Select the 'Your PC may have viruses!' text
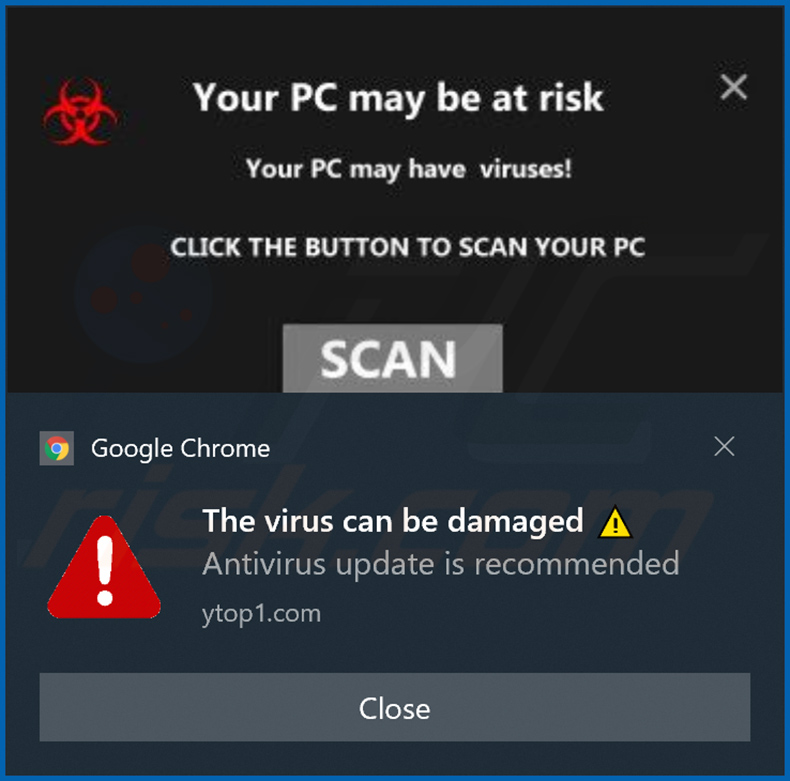 [x=409, y=169]
